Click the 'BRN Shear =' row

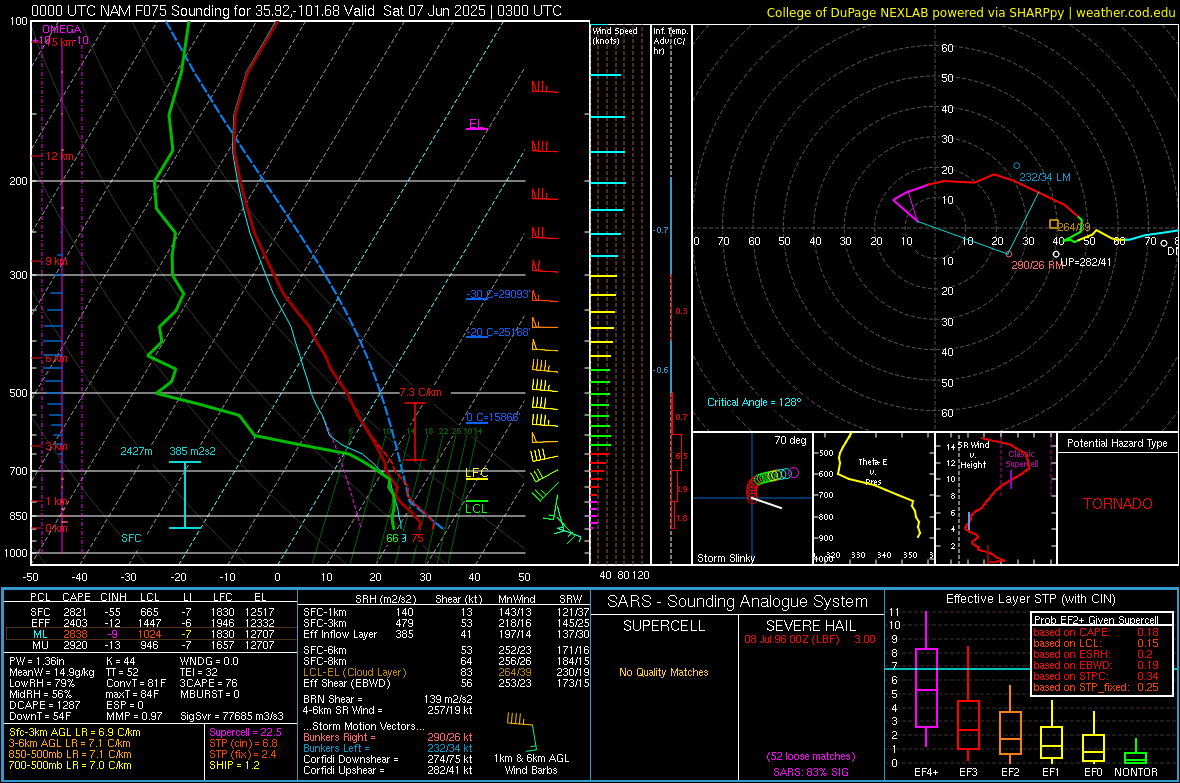[387, 699]
